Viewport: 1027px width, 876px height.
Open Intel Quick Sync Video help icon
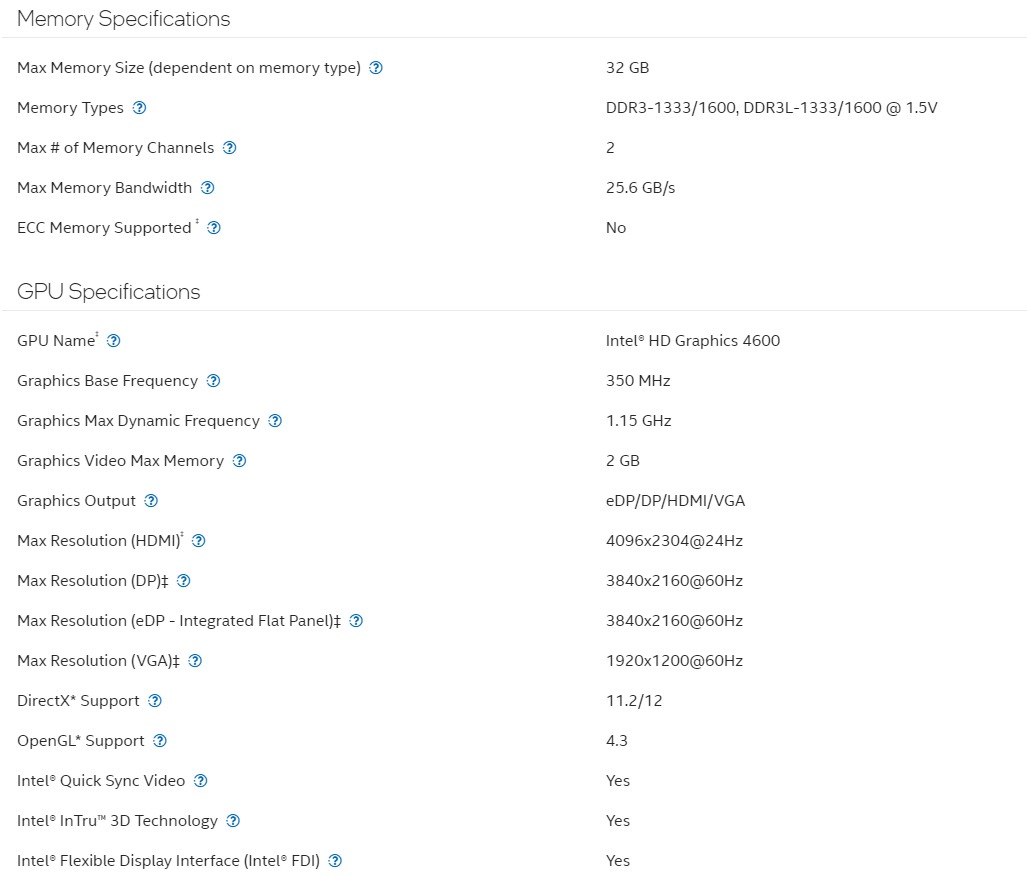click(201, 780)
